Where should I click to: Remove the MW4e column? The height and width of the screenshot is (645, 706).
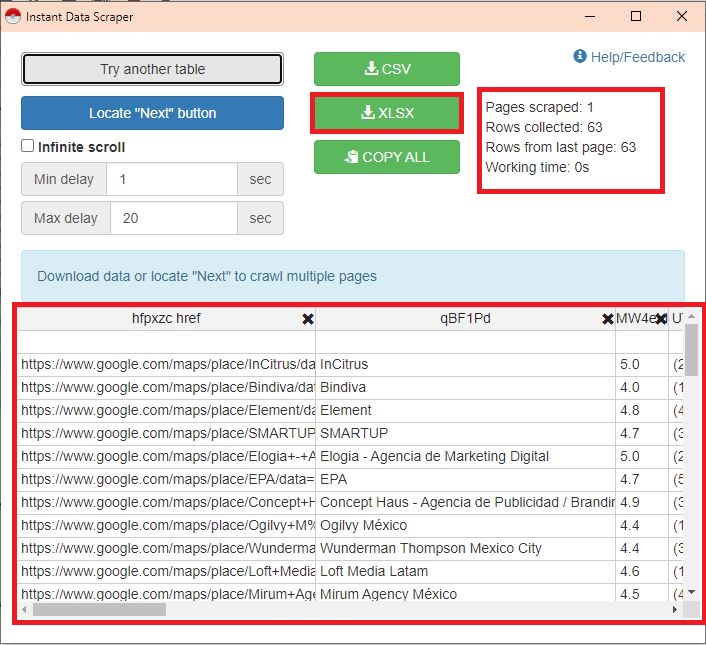tap(661, 319)
